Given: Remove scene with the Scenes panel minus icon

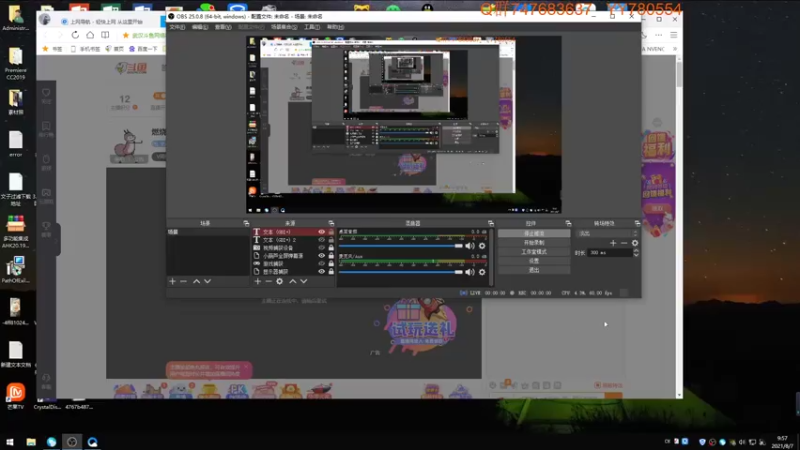Looking at the screenshot, I should coord(183,281).
